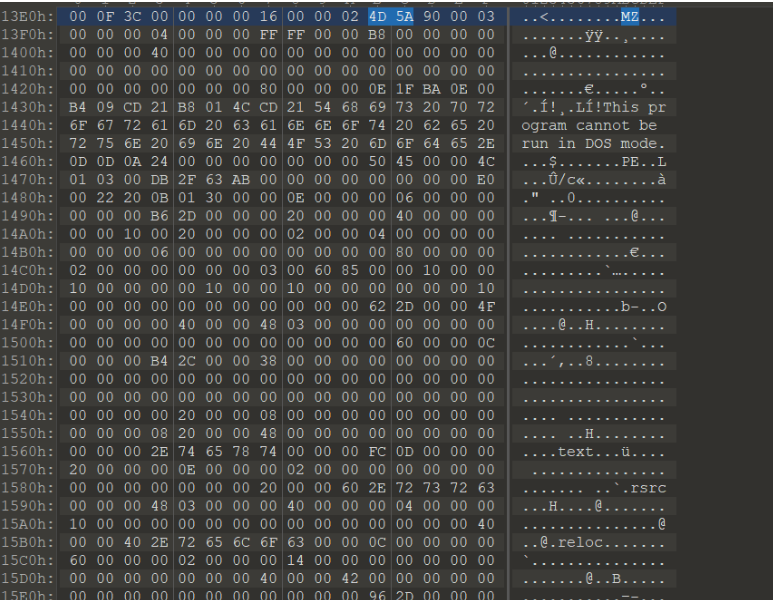Select the 85 byte in row 14C0h
773x600 pixels.
[x=350, y=270]
